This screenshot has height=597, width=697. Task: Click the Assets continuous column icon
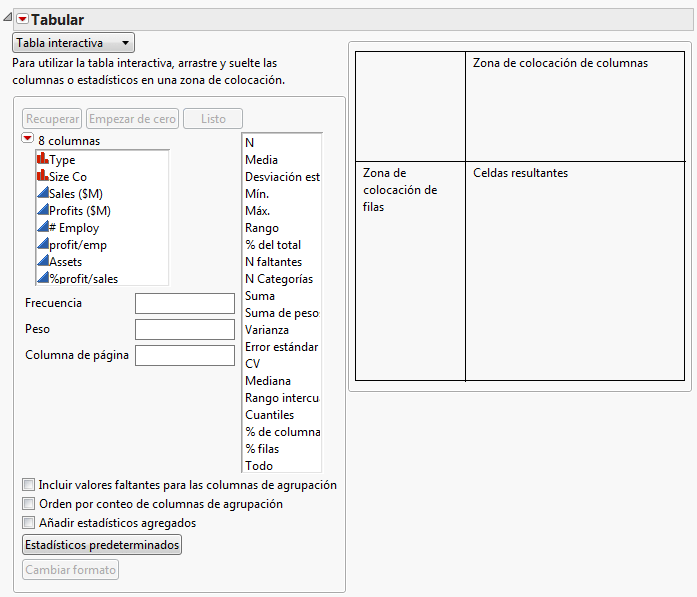(x=42, y=261)
